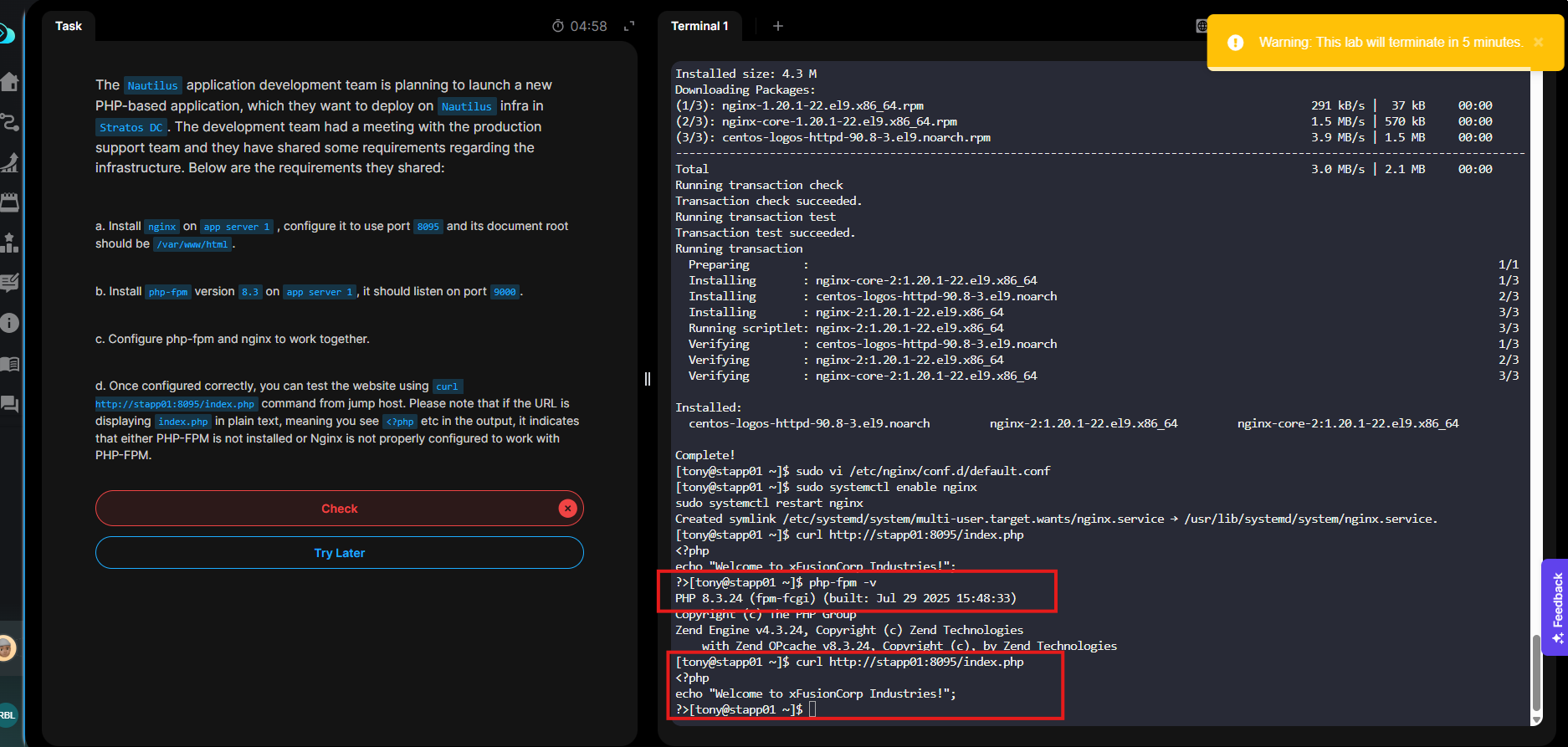Click the panel divider resize handle
Viewport: 1568px width, 747px height.
648,379
